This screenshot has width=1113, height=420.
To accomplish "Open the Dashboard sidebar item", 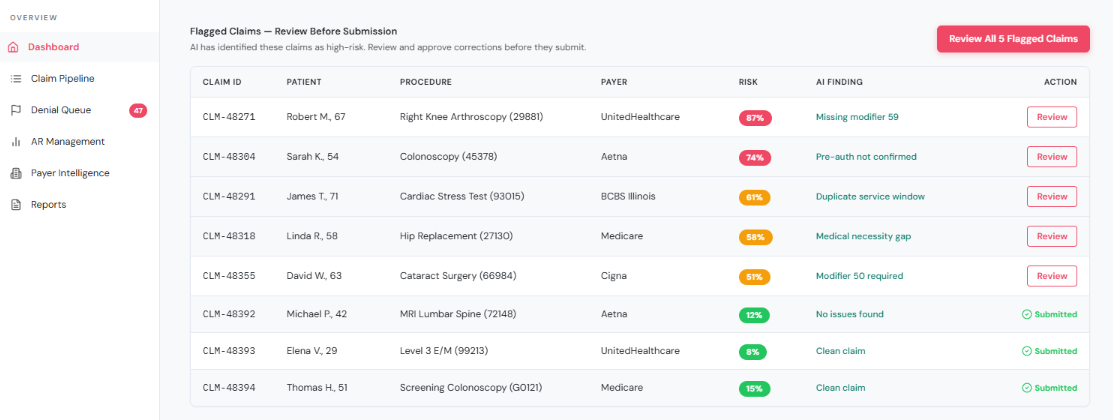I will pyautogui.click(x=80, y=48).
